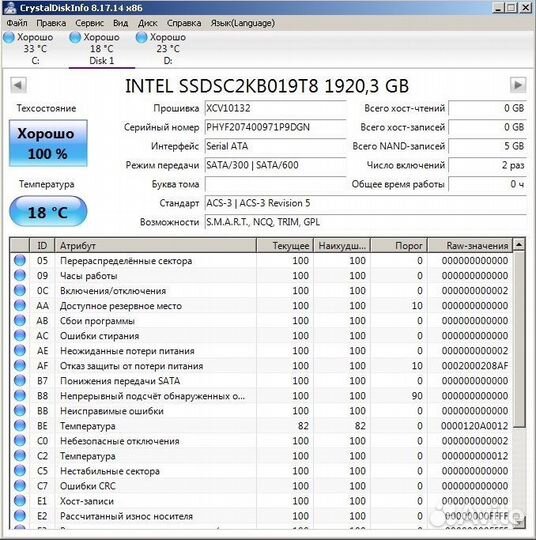Click status orb of attribute 09 row
536x540 pixels.
coord(20,276)
